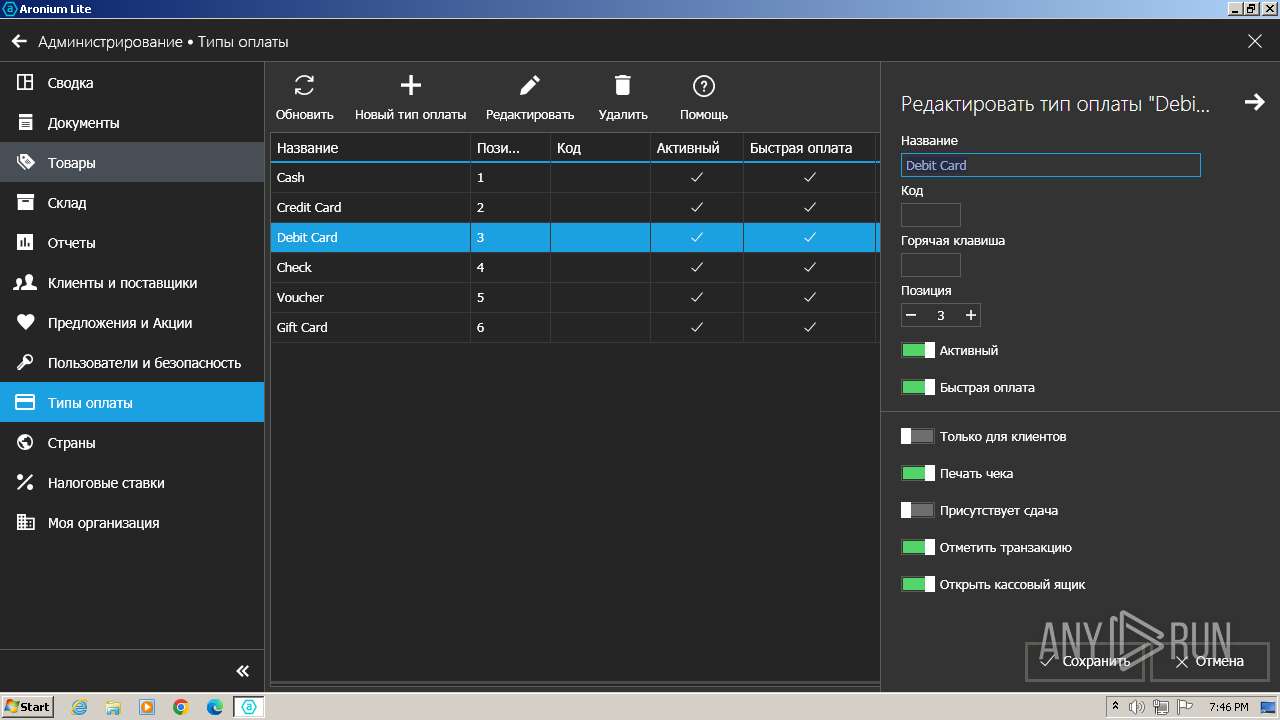Select the Credit Card row

pos(575,207)
